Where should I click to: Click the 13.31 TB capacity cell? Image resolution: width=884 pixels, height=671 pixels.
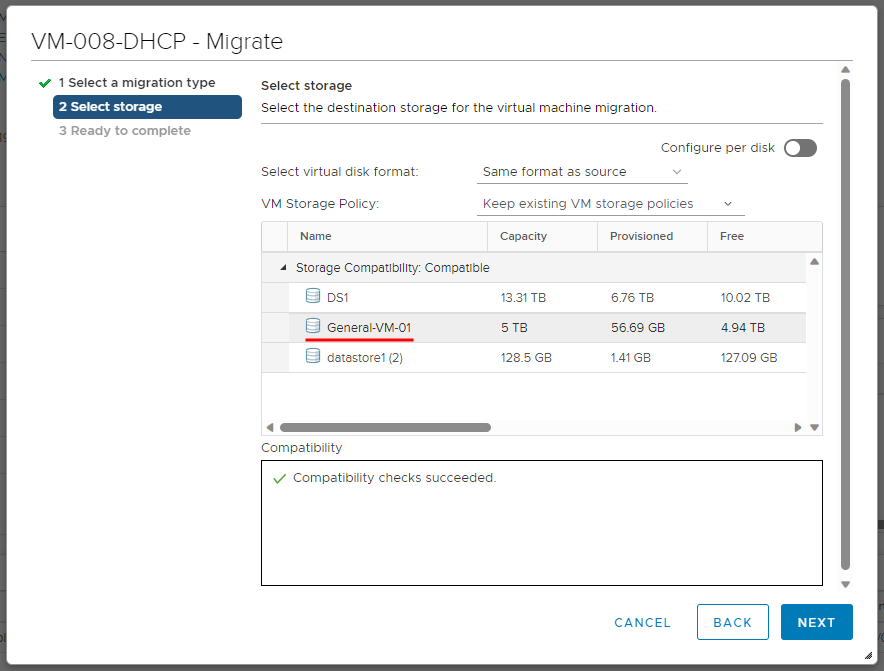point(523,297)
